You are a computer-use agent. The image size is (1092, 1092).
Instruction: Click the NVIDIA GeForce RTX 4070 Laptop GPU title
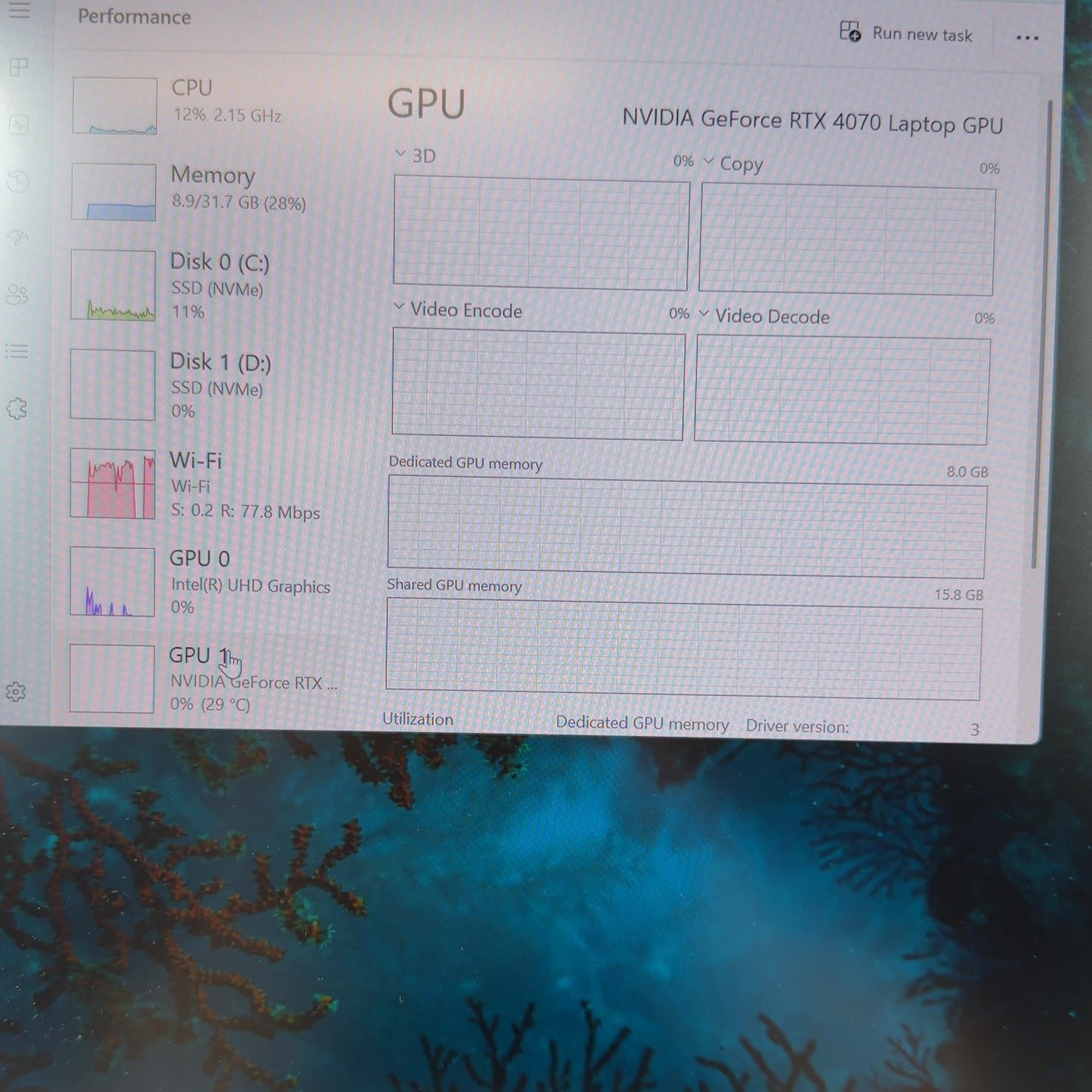point(812,122)
